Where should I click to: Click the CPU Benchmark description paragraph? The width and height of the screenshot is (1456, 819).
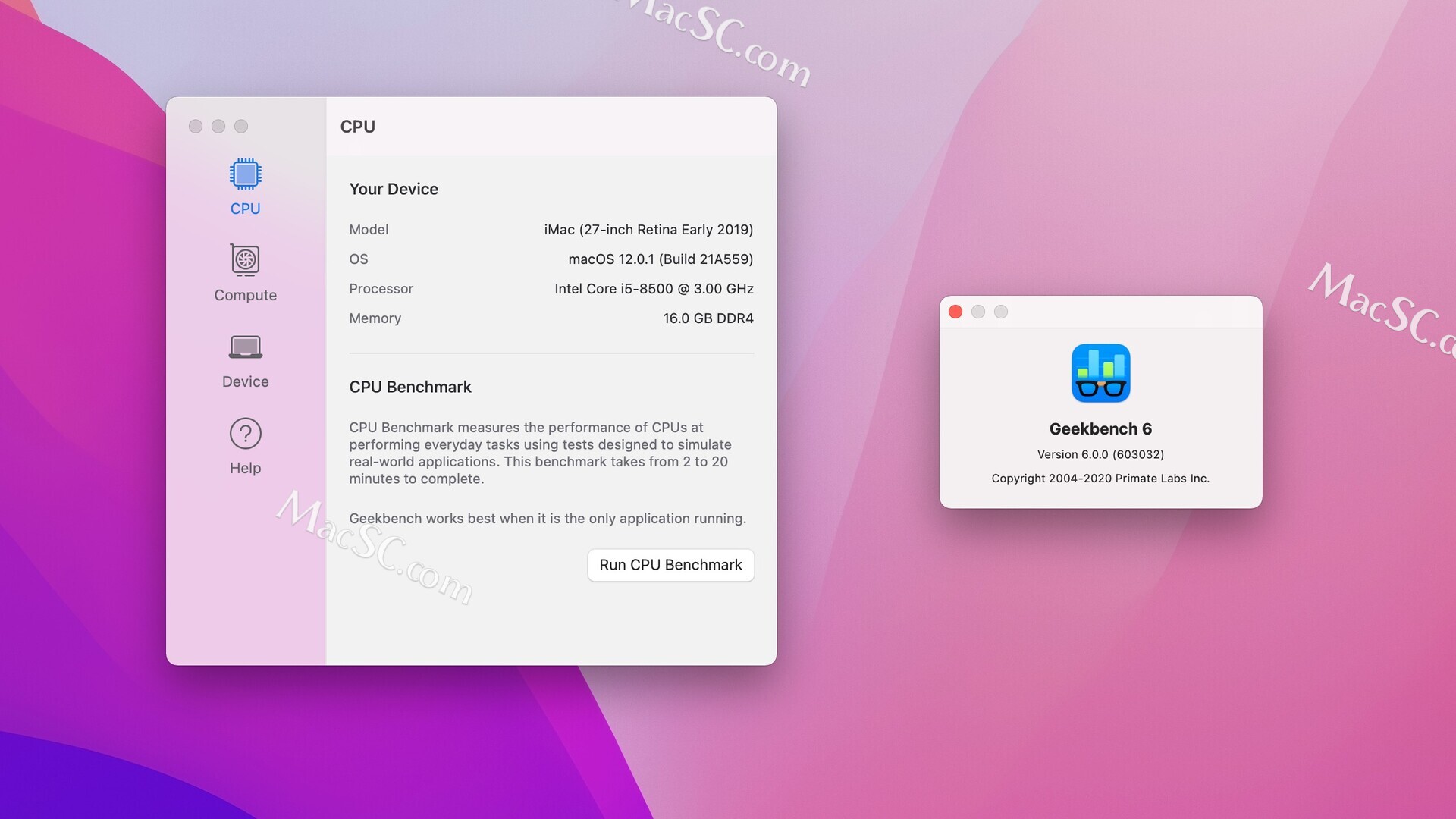tap(540, 453)
